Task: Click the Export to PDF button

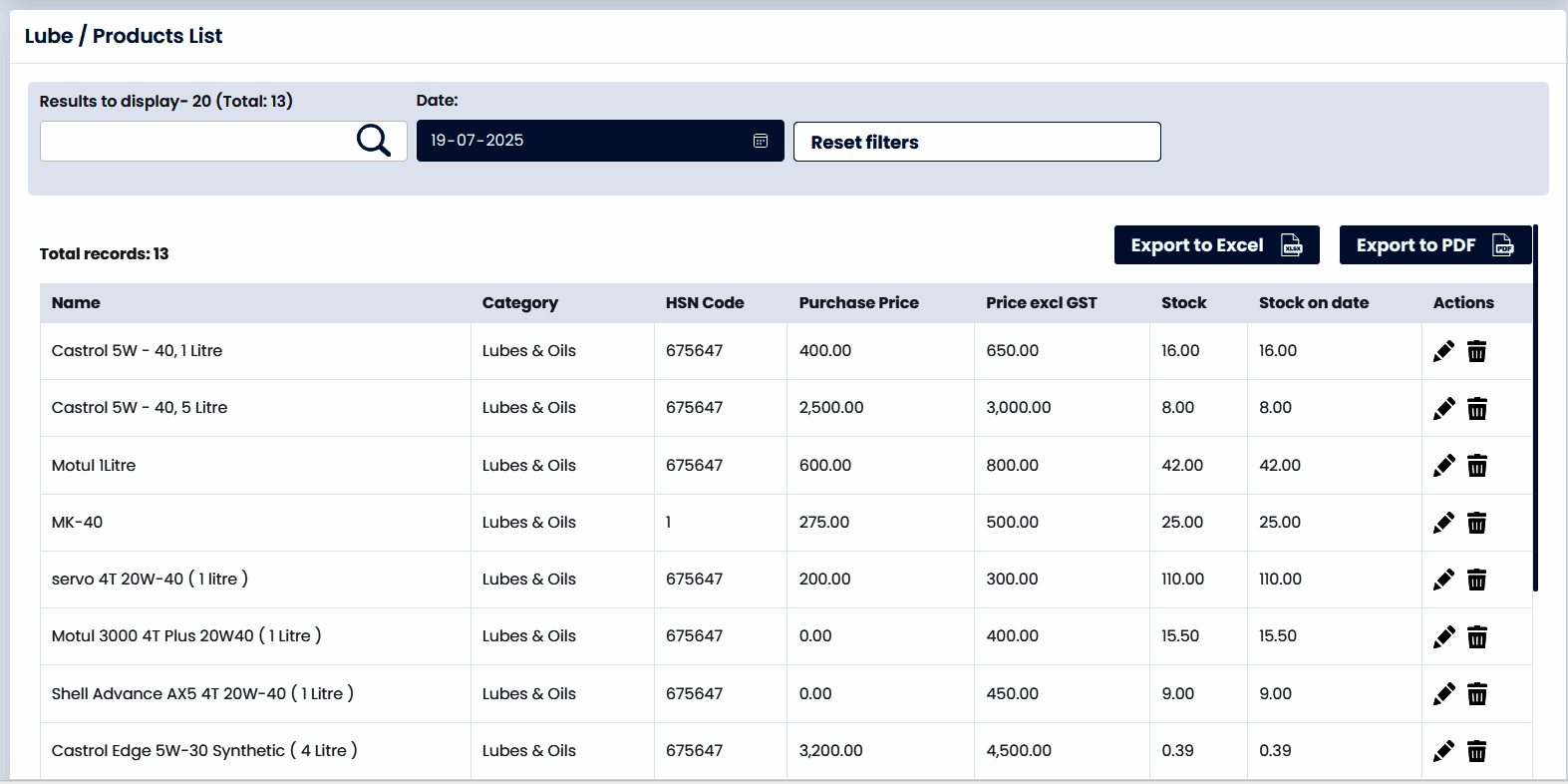Action: [1434, 245]
